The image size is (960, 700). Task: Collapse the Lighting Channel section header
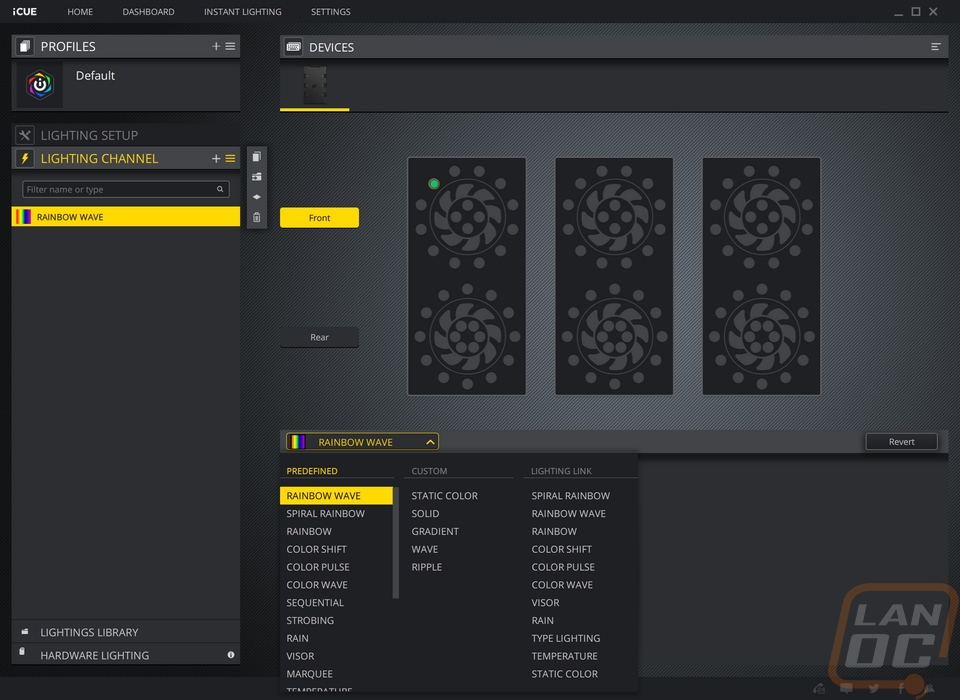point(126,159)
